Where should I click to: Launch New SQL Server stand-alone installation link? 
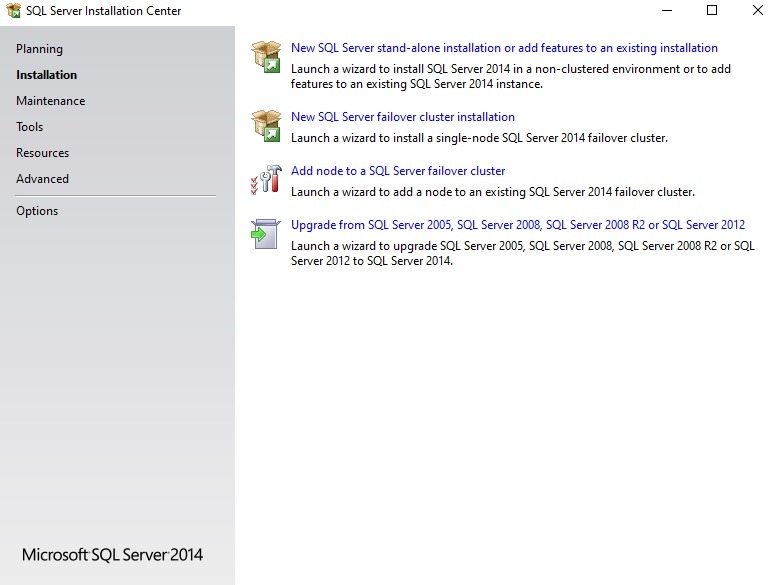[504, 48]
